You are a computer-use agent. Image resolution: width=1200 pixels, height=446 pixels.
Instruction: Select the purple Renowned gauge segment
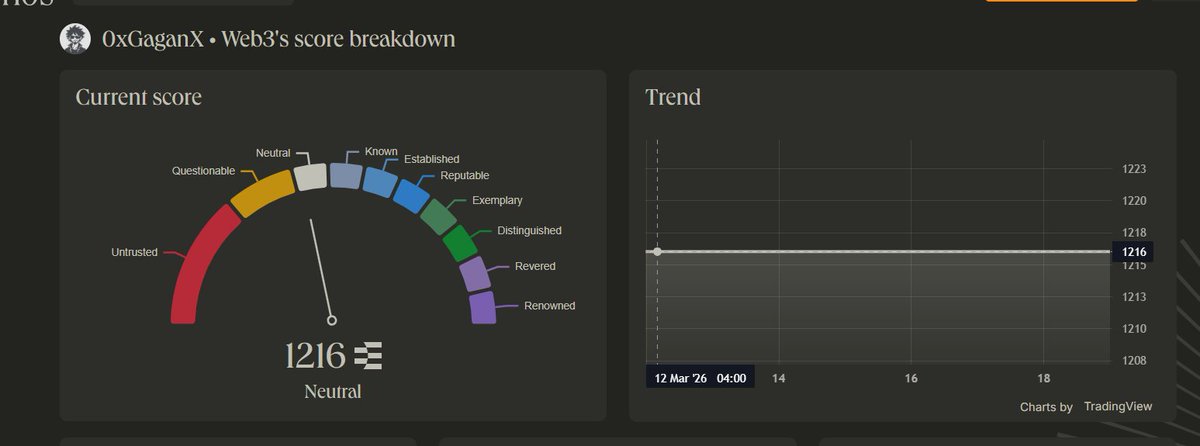tap(483, 307)
